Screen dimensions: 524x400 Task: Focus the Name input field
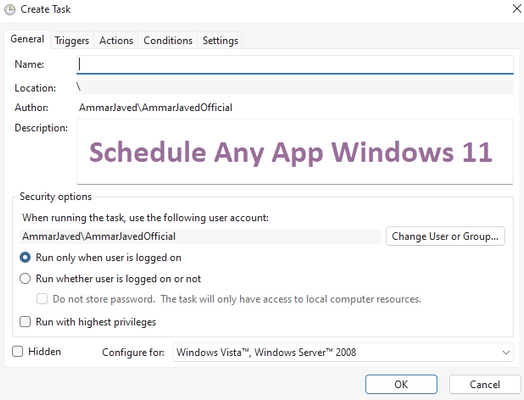coord(295,64)
